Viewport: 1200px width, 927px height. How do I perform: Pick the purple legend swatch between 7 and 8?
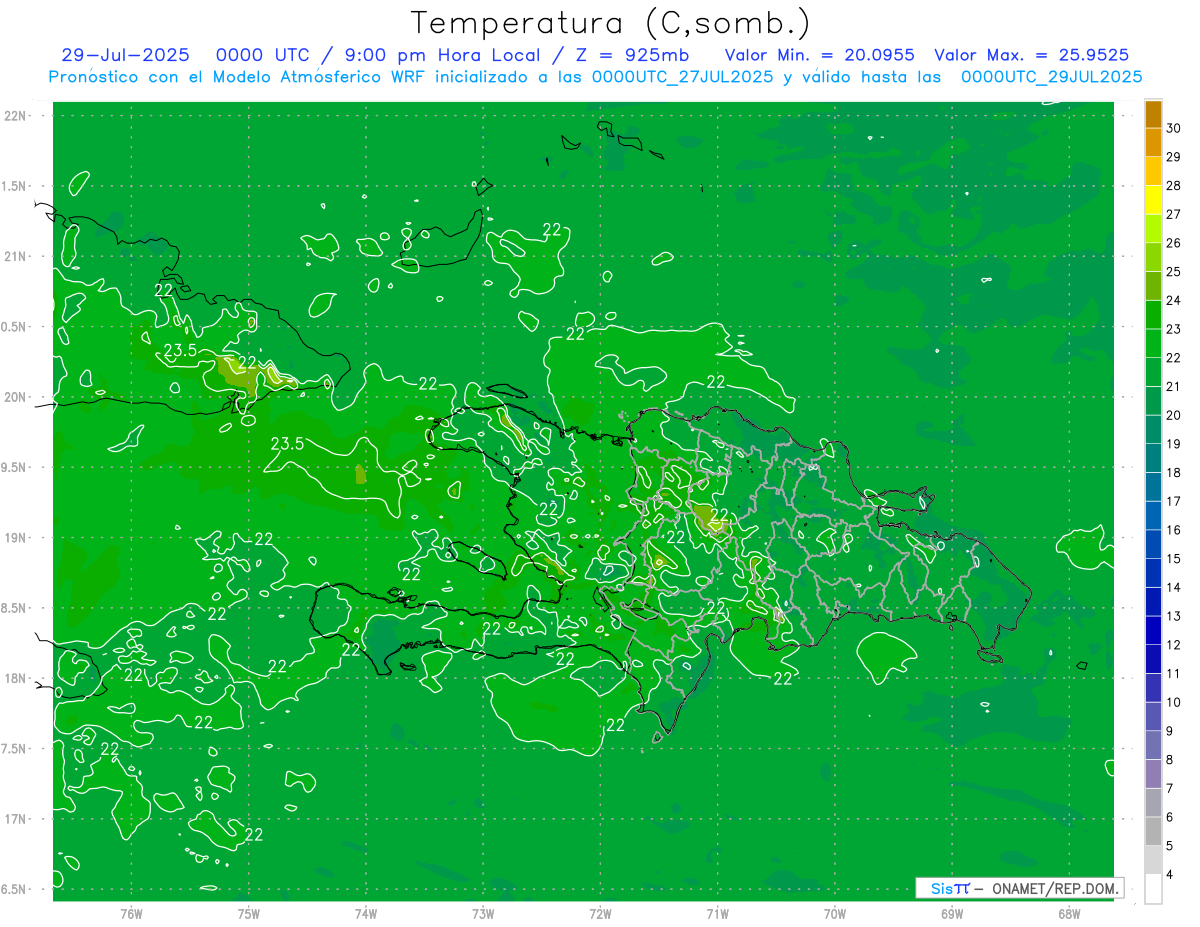coord(1153,773)
